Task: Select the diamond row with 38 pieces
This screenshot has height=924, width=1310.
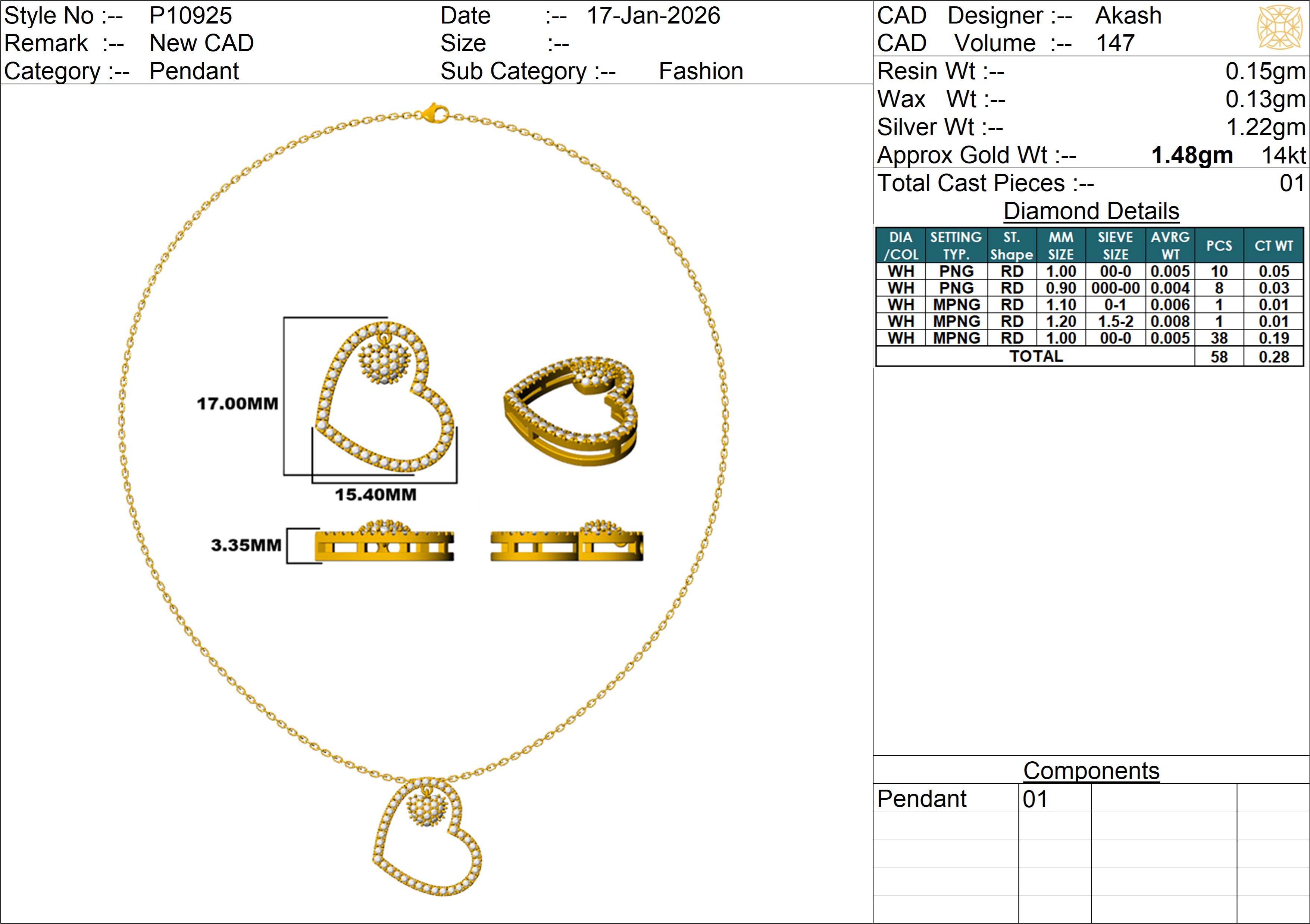Action: tap(1089, 338)
